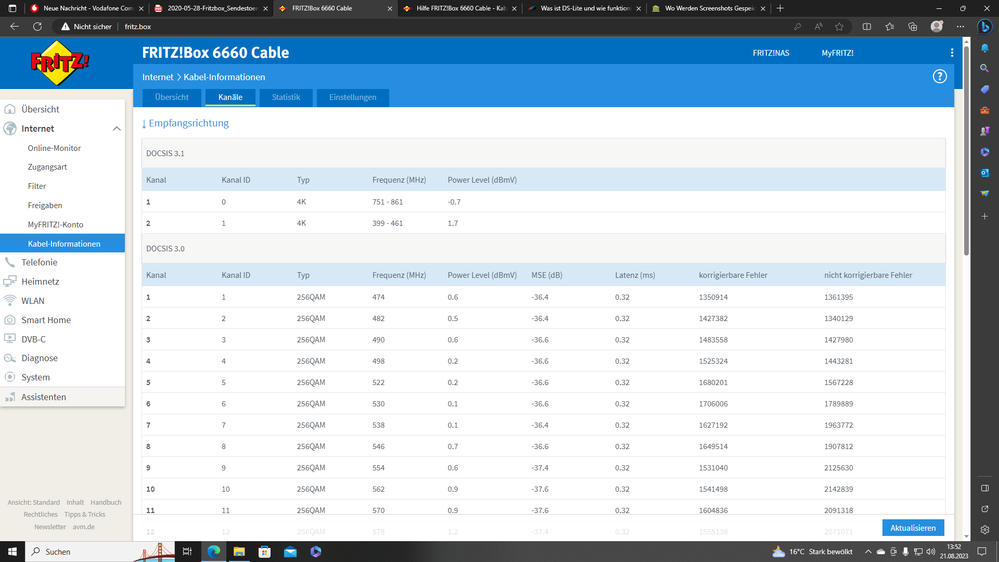999x562 pixels.
Task: Click the Übersicht house icon in the sidebar
Action: pyautogui.click(x=10, y=109)
